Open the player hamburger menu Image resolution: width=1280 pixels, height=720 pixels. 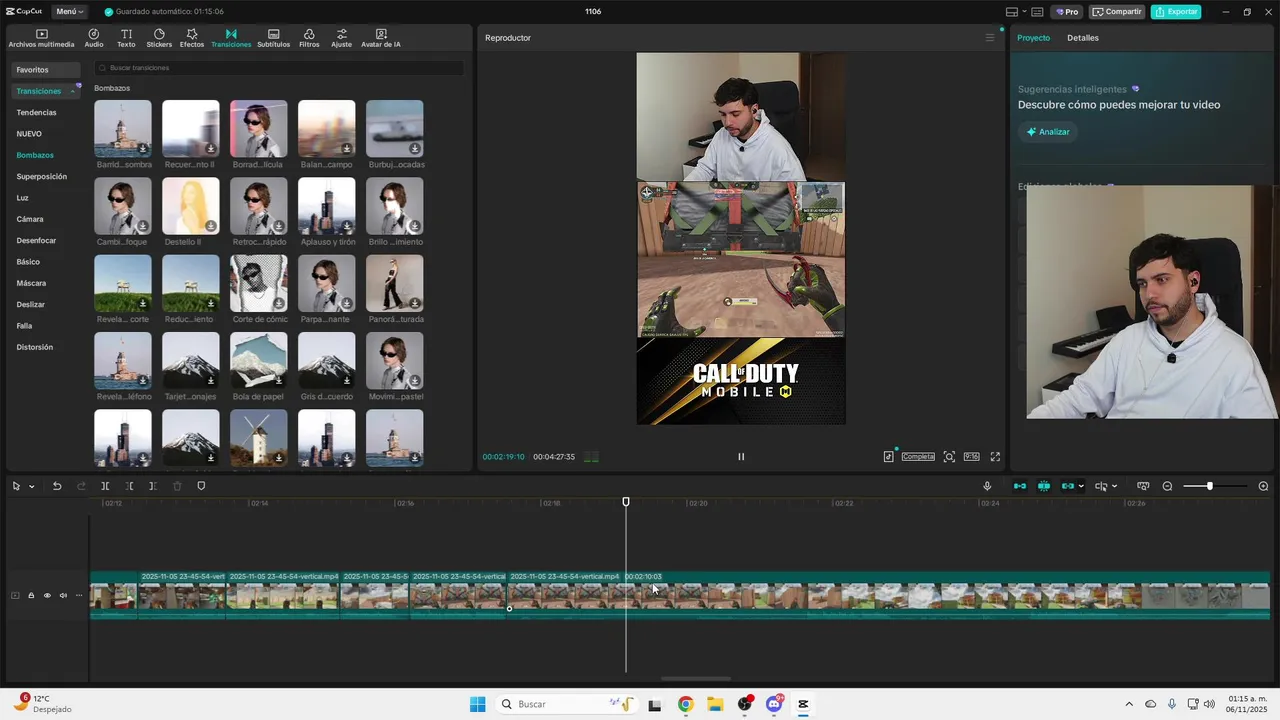coord(990,38)
